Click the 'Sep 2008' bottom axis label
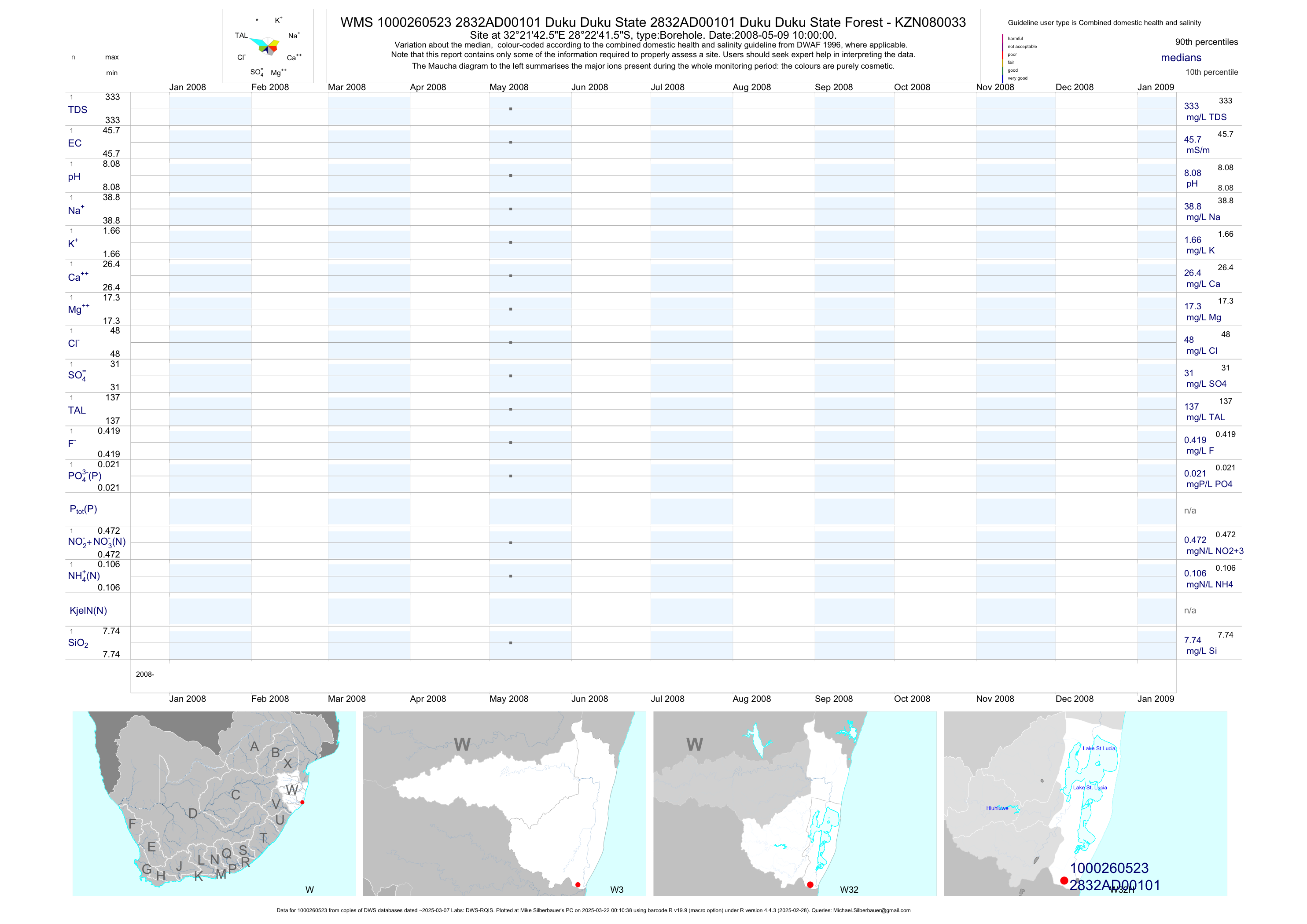This screenshot has width=1307, height=924. [x=833, y=699]
